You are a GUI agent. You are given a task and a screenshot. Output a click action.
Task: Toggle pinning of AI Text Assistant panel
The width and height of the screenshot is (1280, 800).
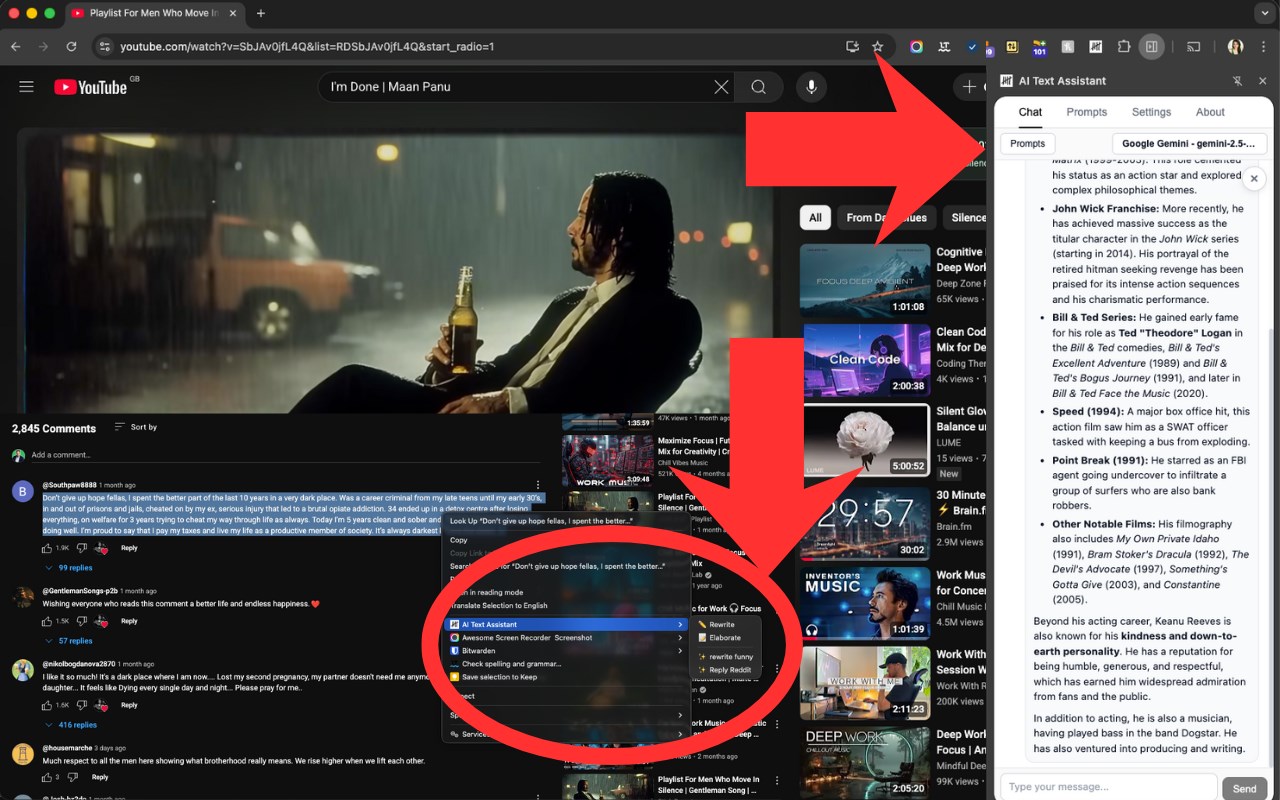coord(1237,81)
